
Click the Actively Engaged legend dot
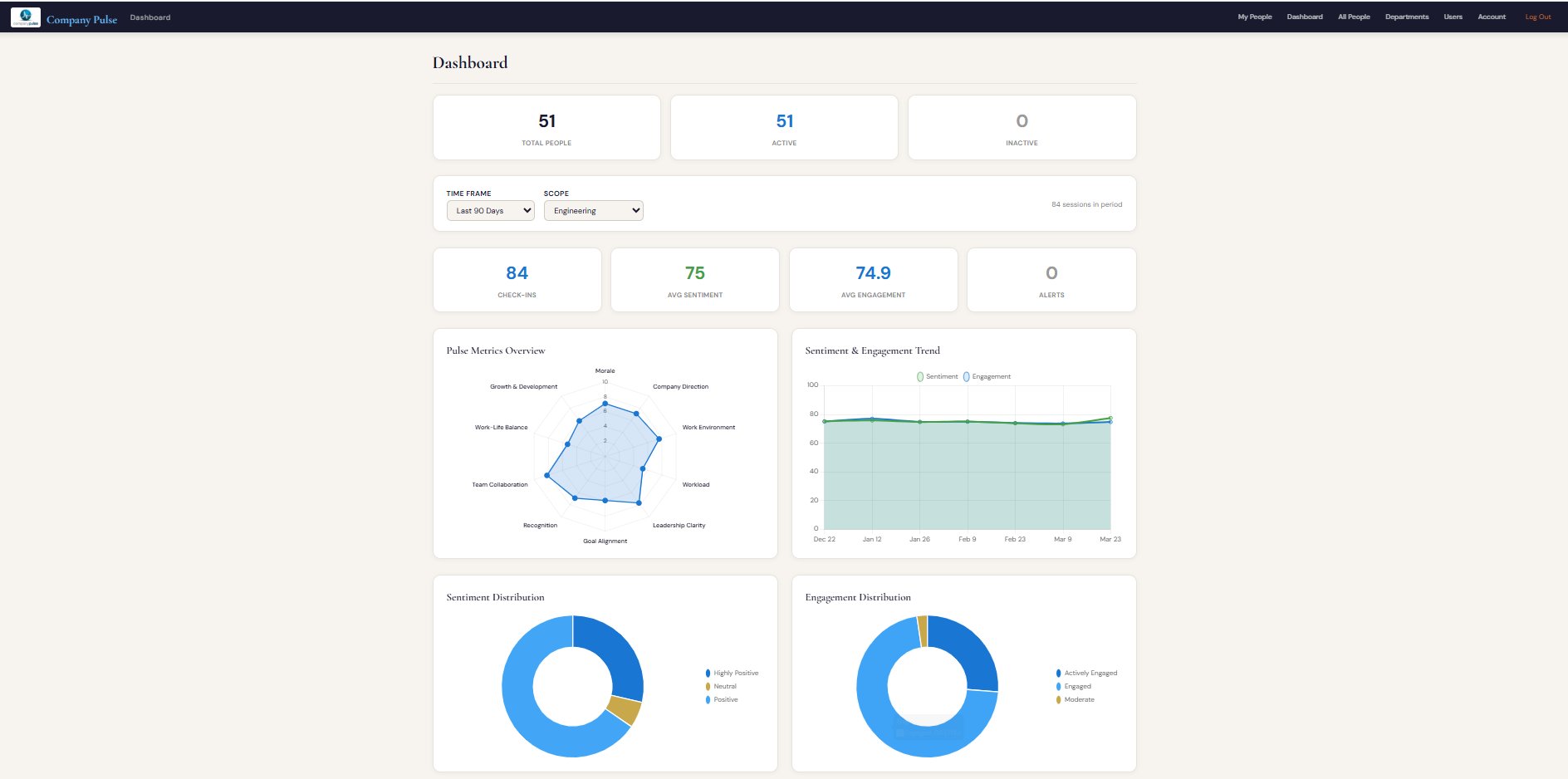click(x=1057, y=673)
